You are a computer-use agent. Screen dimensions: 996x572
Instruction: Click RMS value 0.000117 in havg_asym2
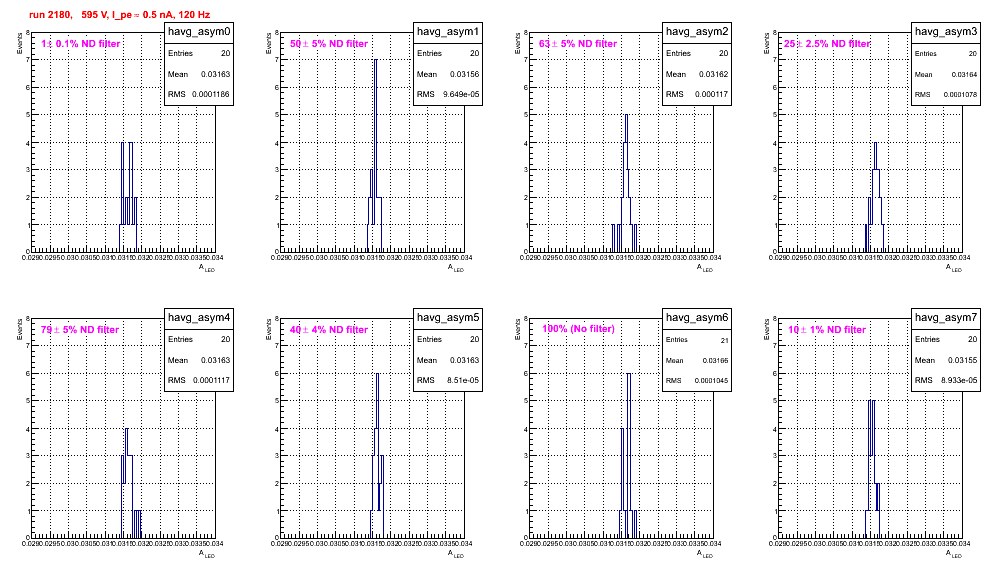point(711,94)
